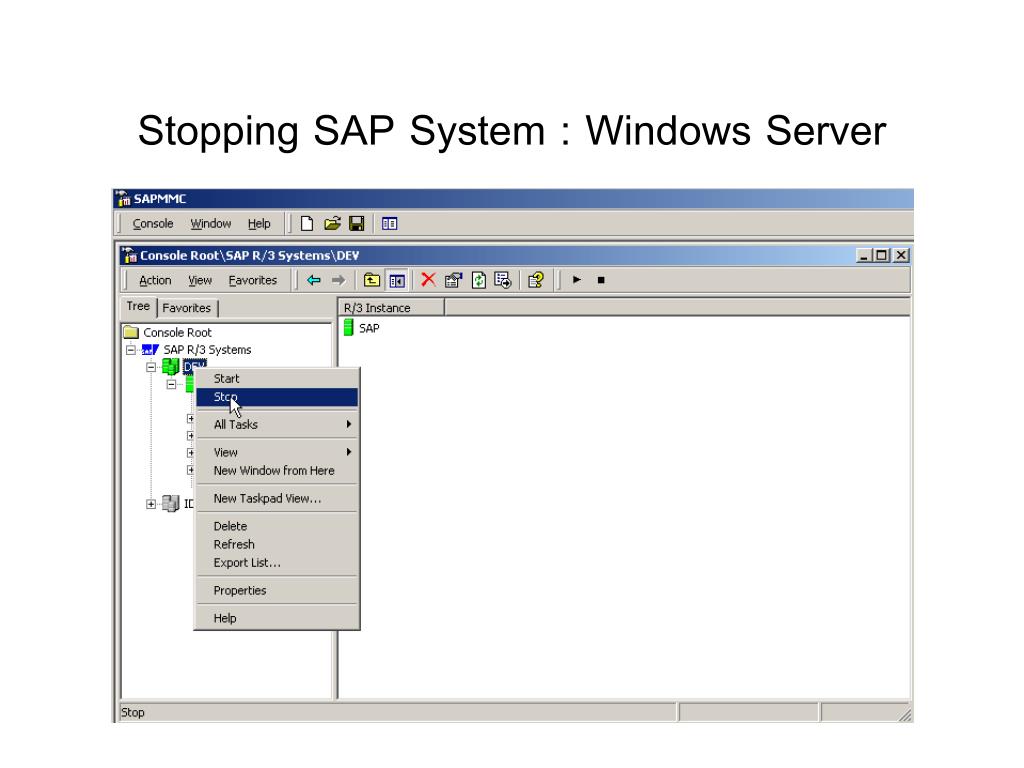Open the Window menu
The image size is (1024, 768).
click(210, 224)
